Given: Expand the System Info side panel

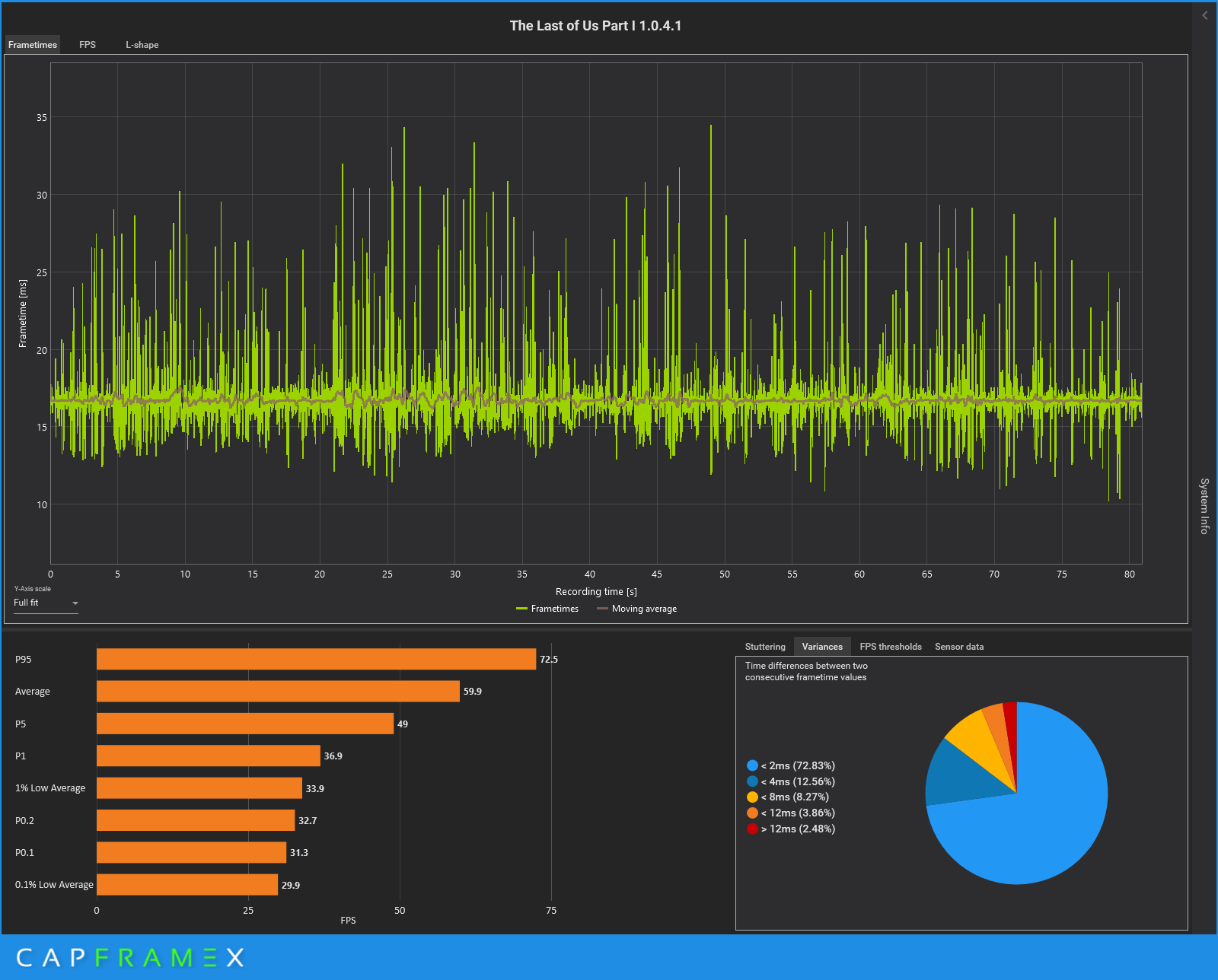Looking at the screenshot, I should (1204, 506).
